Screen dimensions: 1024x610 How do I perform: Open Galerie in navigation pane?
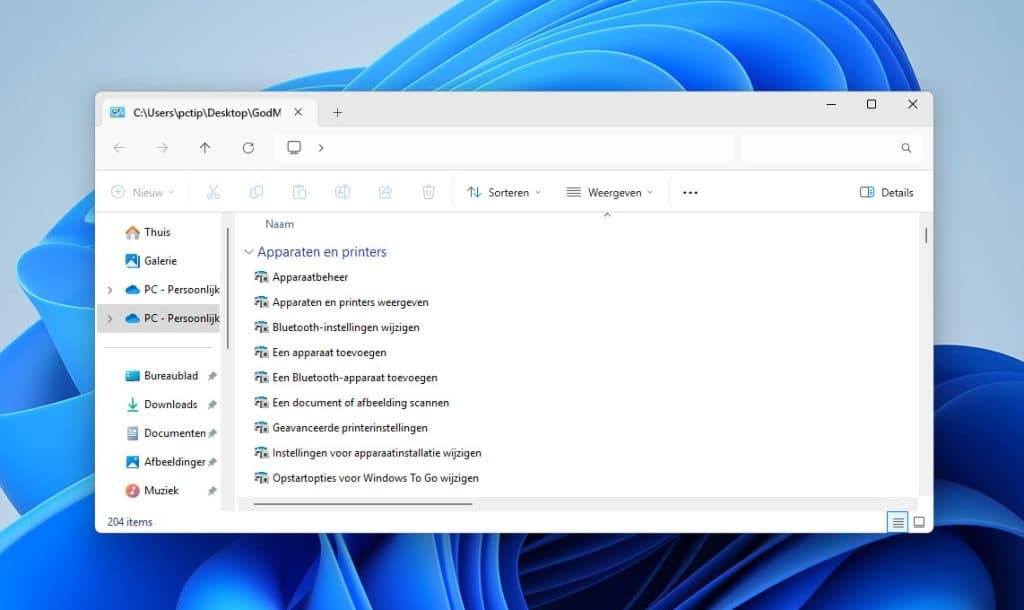[x=160, y=261]
